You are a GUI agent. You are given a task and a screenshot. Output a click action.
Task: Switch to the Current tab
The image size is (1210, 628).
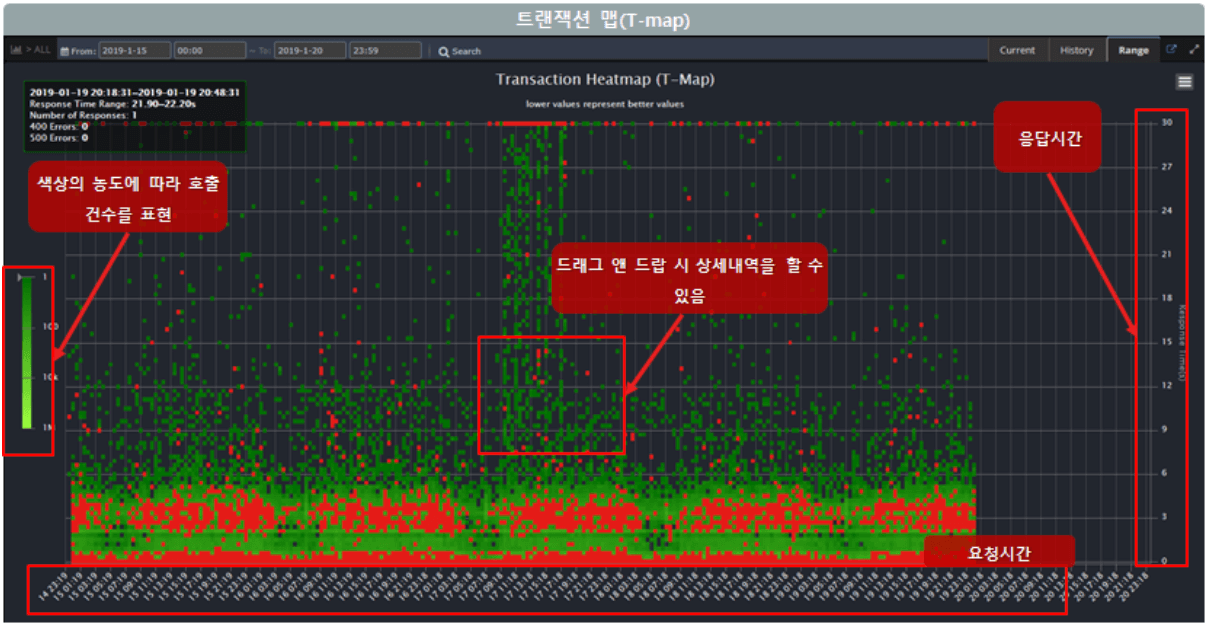1017,50
